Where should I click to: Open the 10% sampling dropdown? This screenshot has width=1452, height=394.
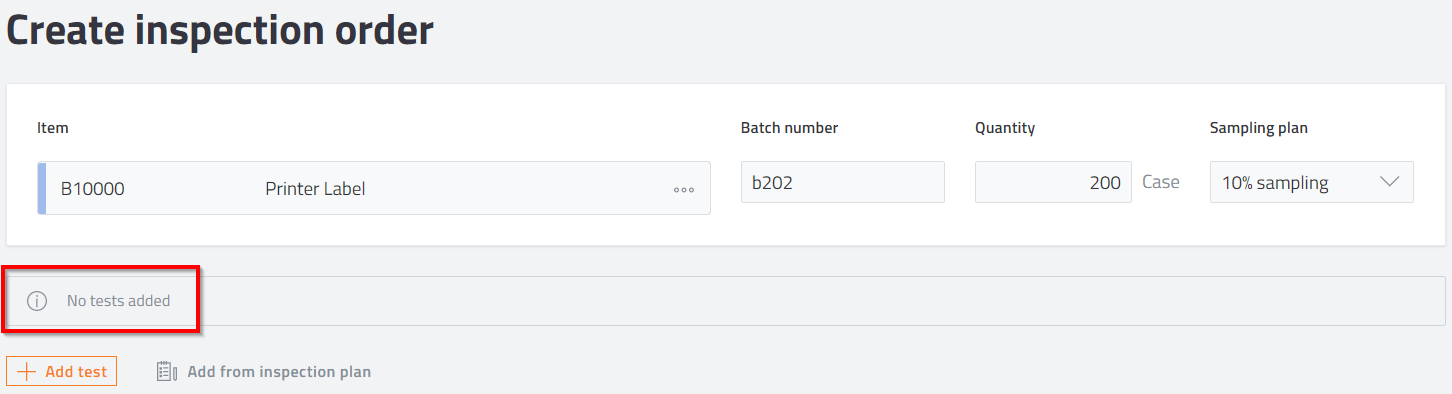(1311, 182)
